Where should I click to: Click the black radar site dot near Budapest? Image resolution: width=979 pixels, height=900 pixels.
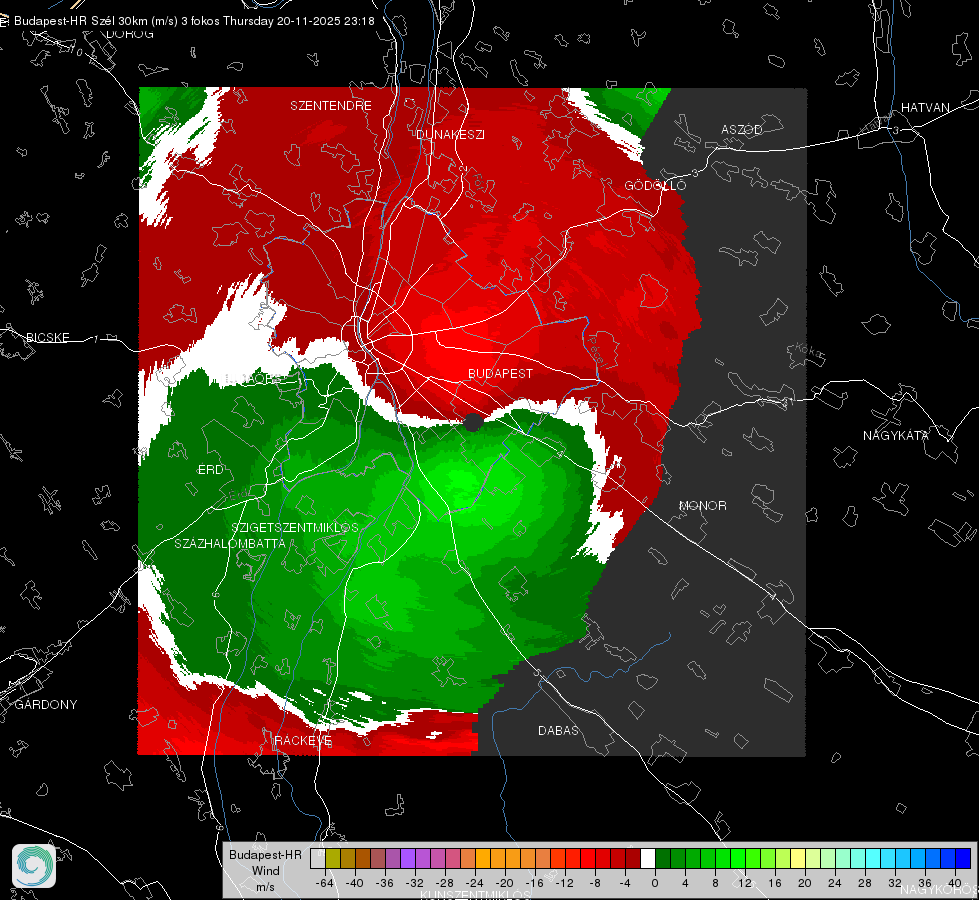pos(473,422)
